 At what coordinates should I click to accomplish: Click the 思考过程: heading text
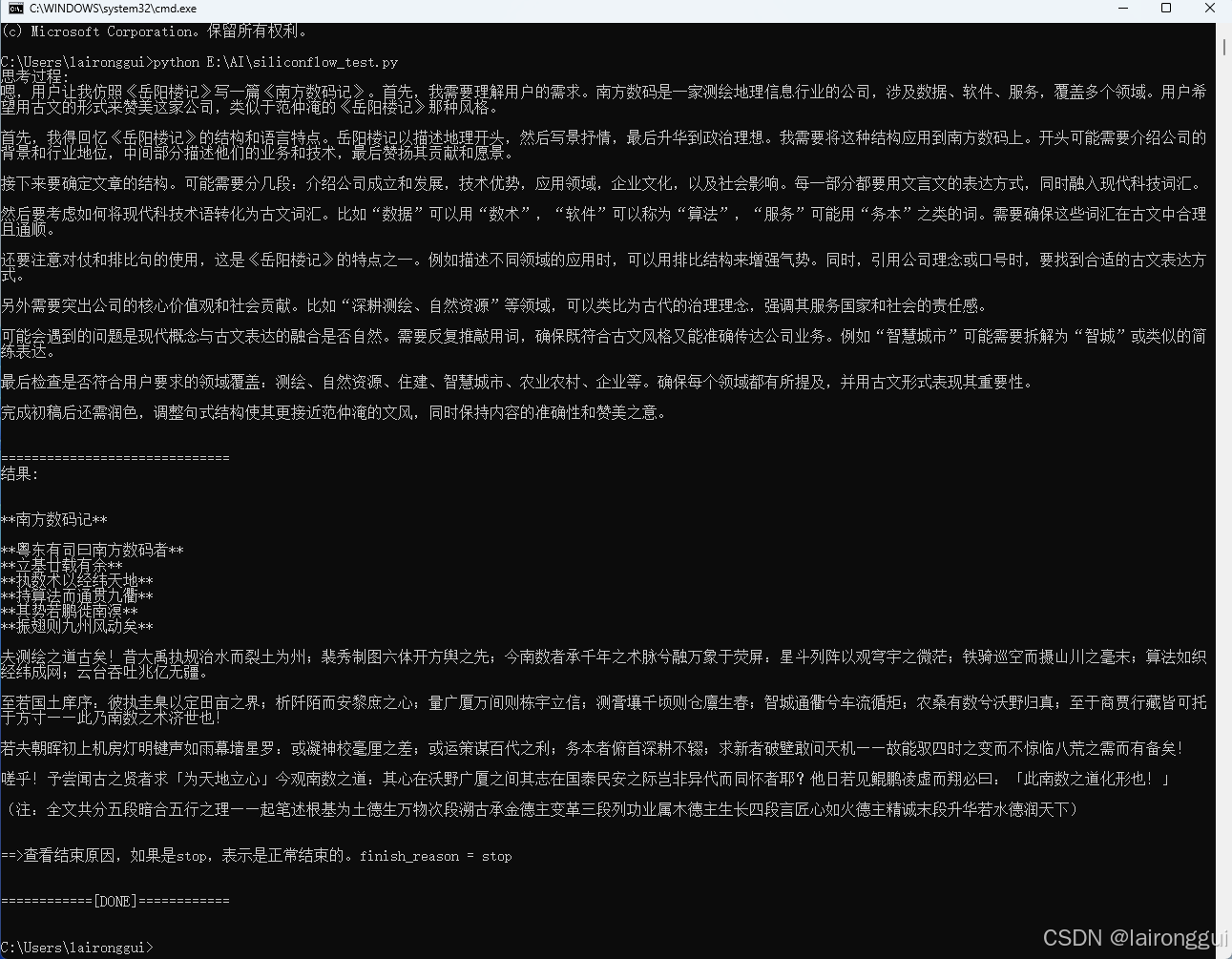pos(31,74)
